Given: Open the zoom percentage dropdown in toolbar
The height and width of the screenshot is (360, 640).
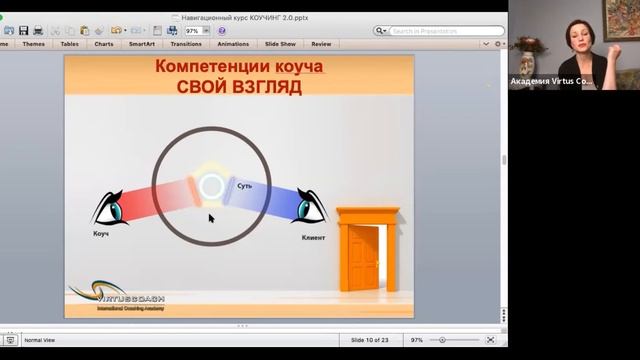Looking at the screenshot, I should click(x=206, y=31).
